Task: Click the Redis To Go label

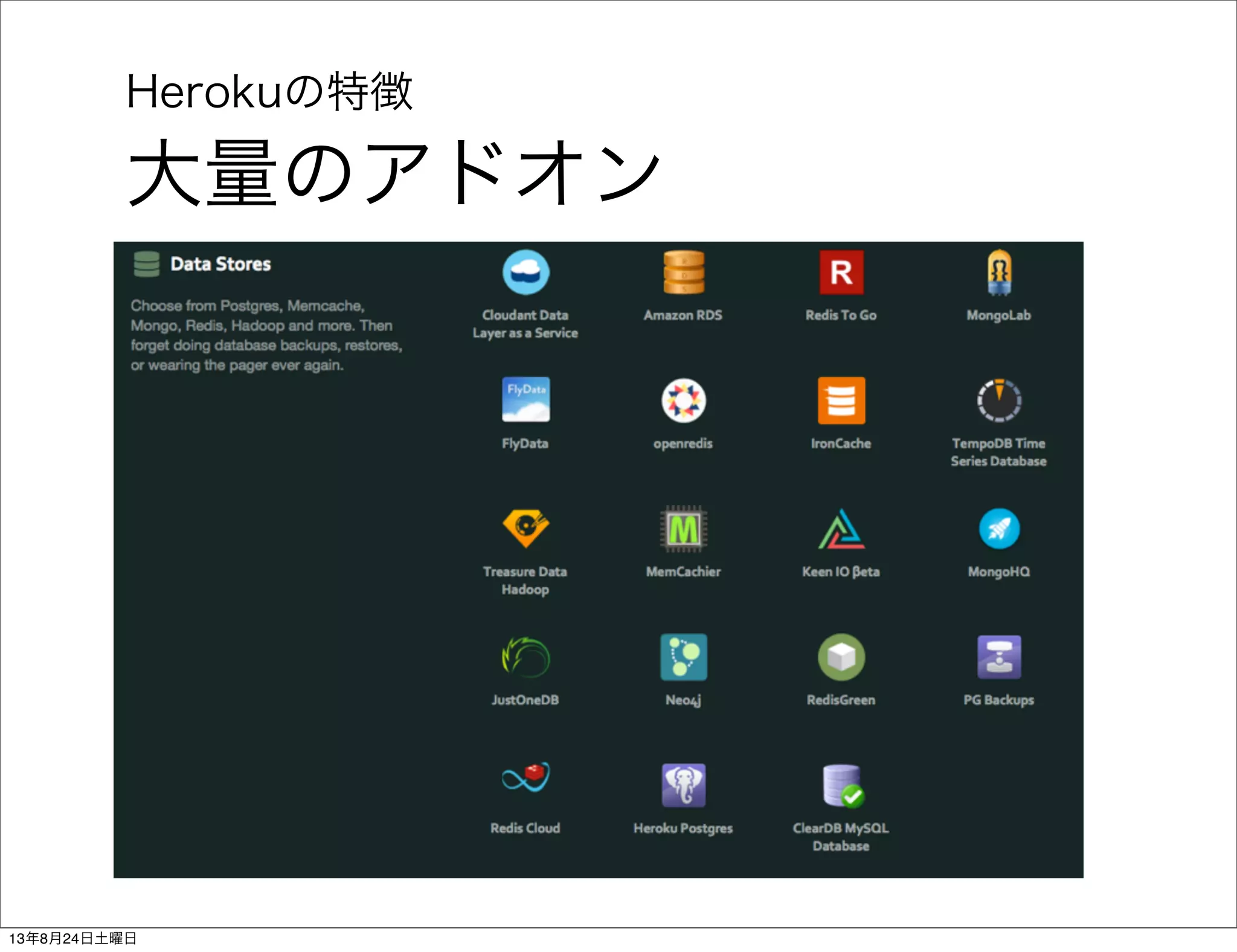Action: 841,315
